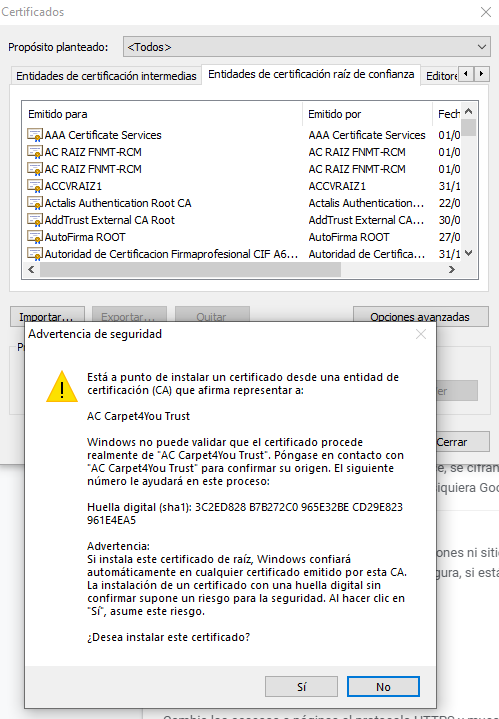499x719 pixels.
Task: Click the list's vertical scrollbar down arrow
Action: 468,253
